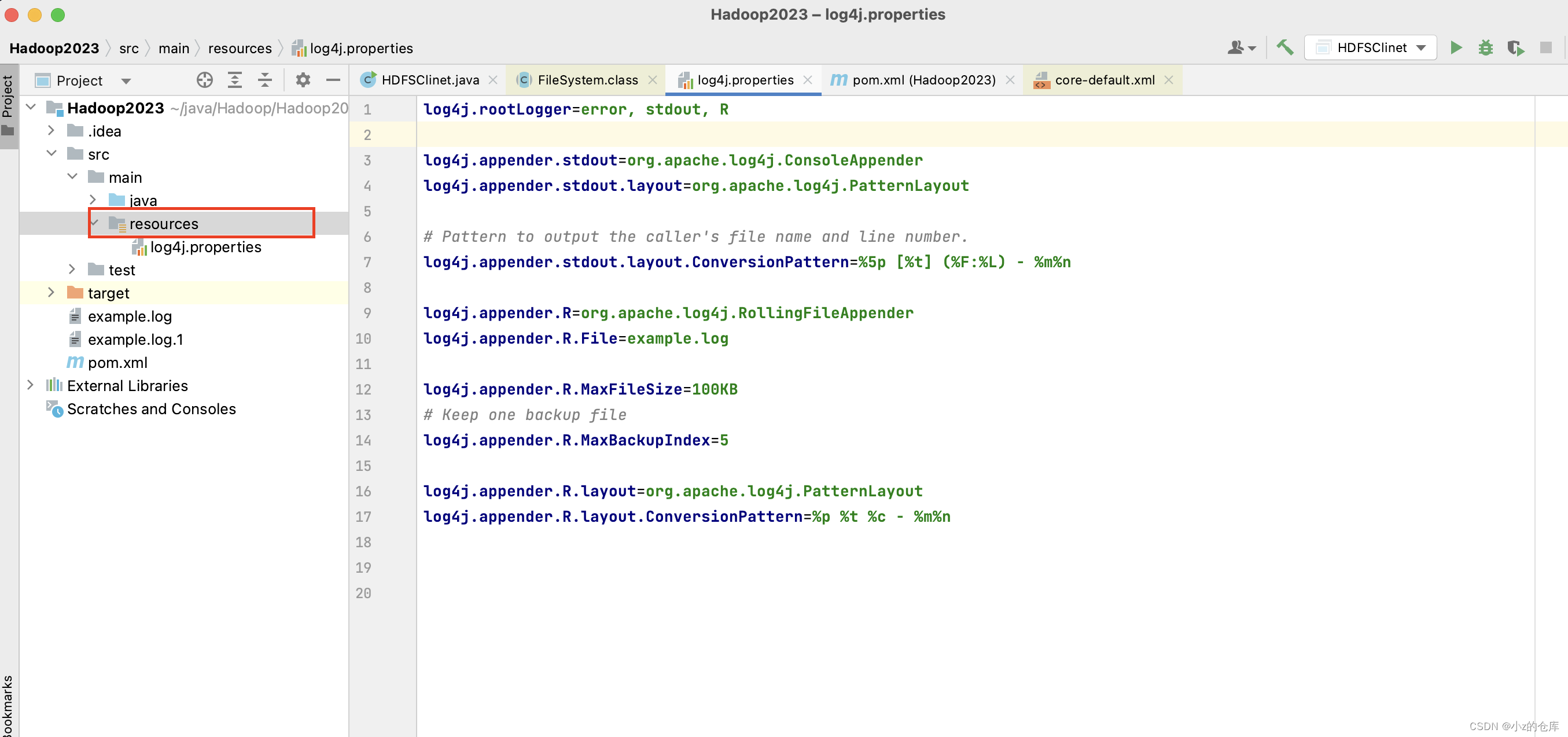Open Project panel settings gear

coord(303,80)
